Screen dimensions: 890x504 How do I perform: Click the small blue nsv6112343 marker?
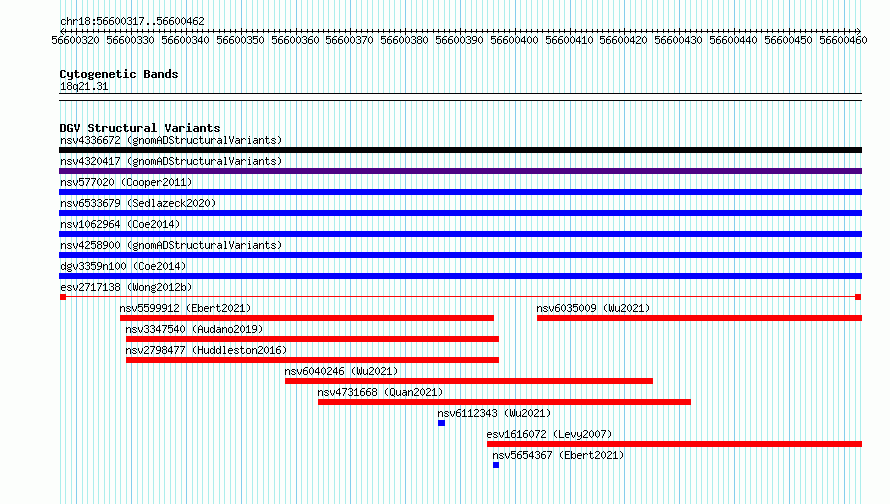coord(442,423)
